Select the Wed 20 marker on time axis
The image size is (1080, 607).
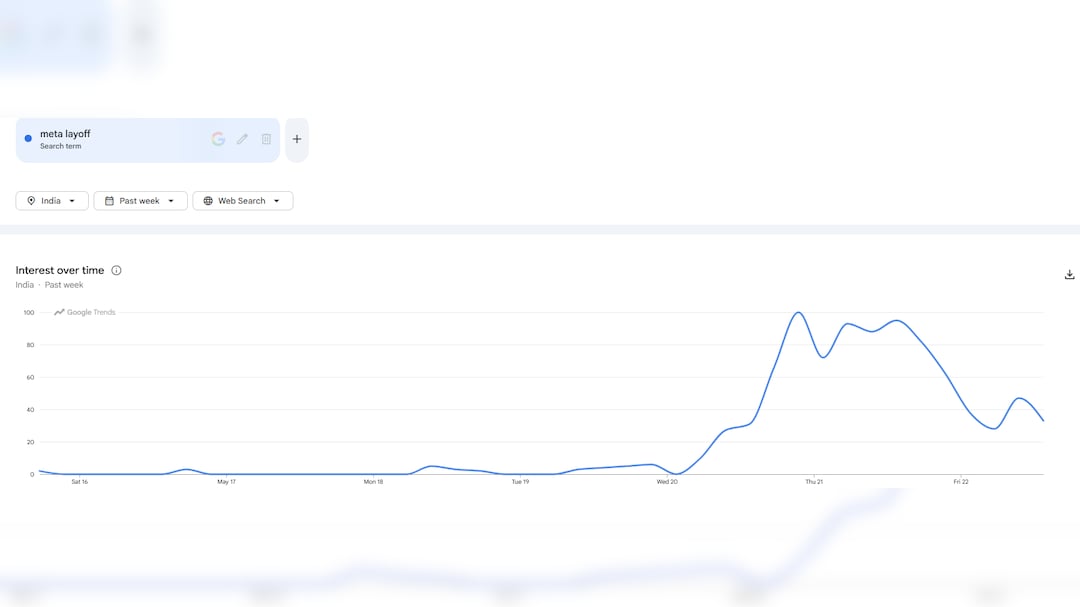[x=667, y=482]
